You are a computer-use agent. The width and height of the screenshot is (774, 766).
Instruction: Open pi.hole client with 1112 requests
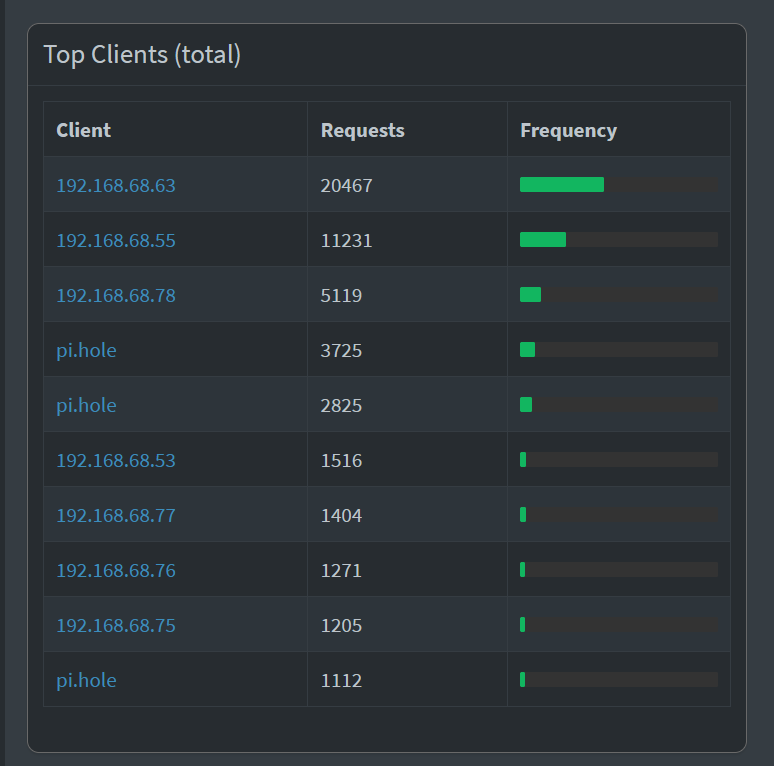click(x=86, y=680)
